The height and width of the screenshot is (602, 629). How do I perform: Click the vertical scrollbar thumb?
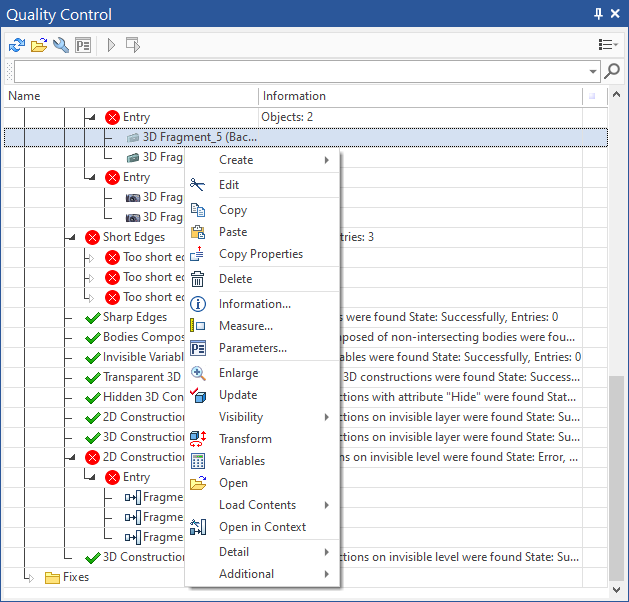(x=616, y=478)
